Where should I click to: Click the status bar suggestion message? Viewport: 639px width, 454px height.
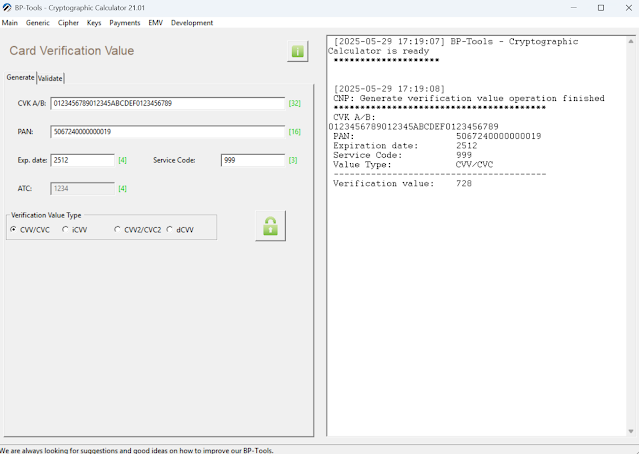[x=137, y=450]
